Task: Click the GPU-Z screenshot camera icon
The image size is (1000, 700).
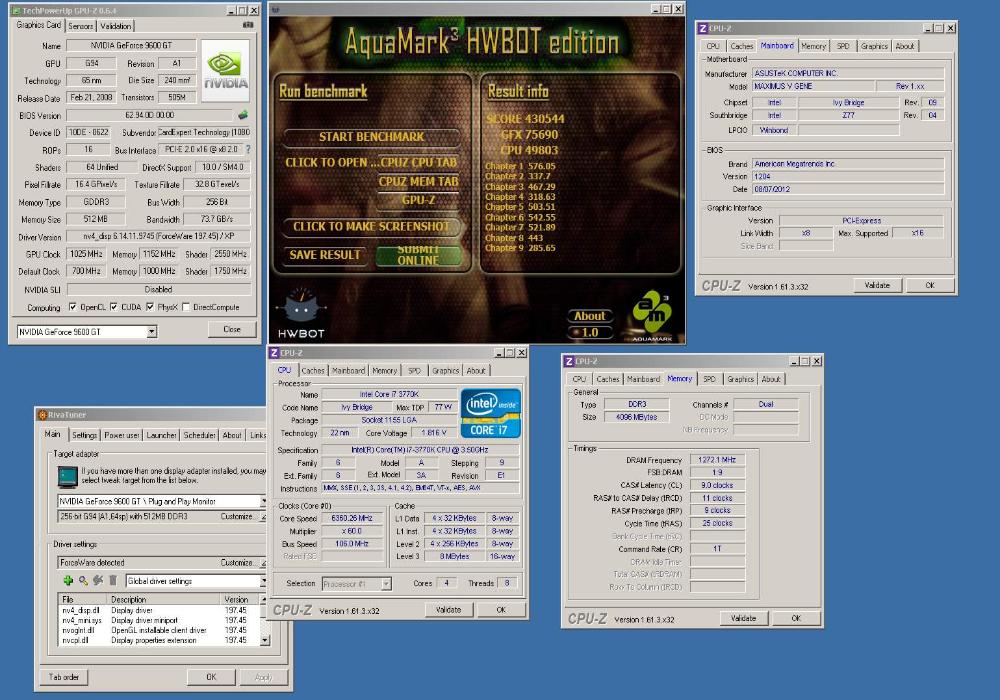Action: tap(248, 25)
